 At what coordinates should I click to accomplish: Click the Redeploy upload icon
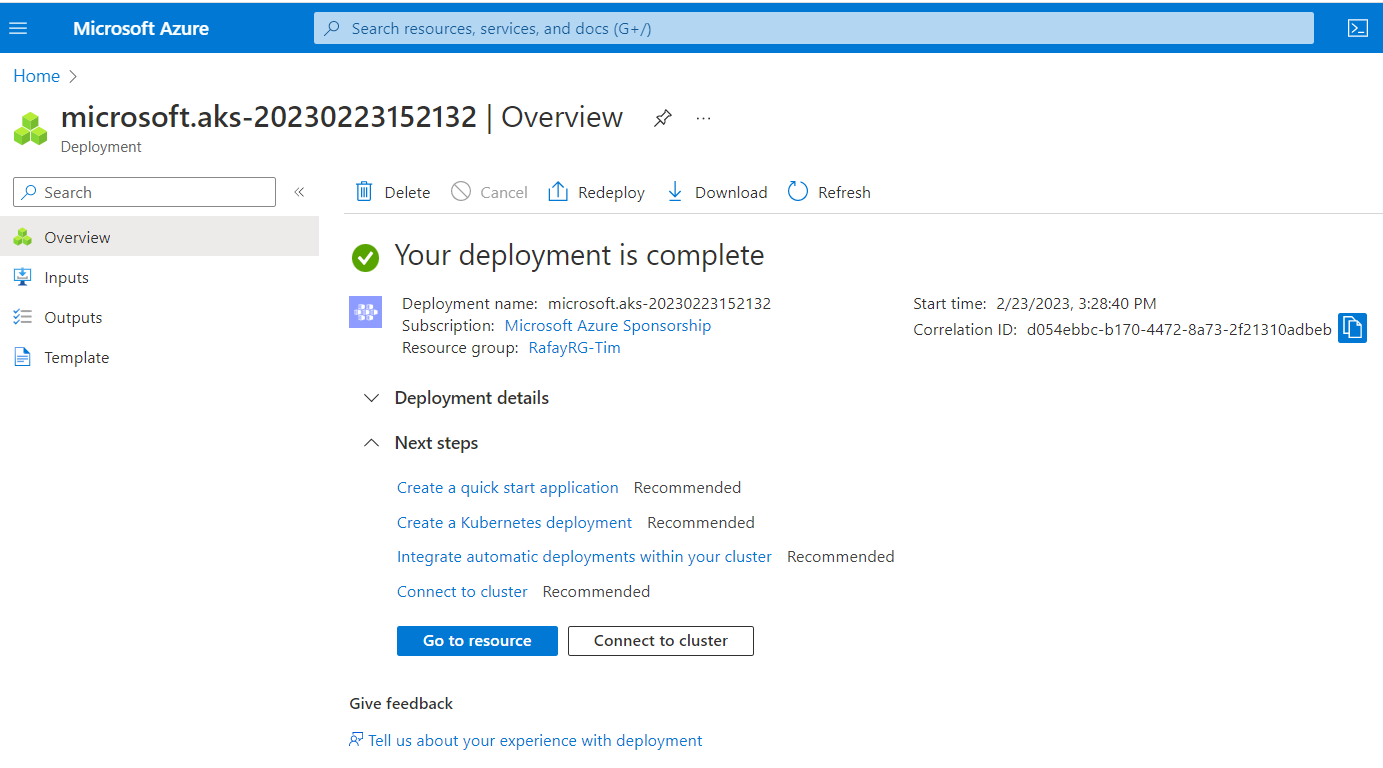coord(557,192)
